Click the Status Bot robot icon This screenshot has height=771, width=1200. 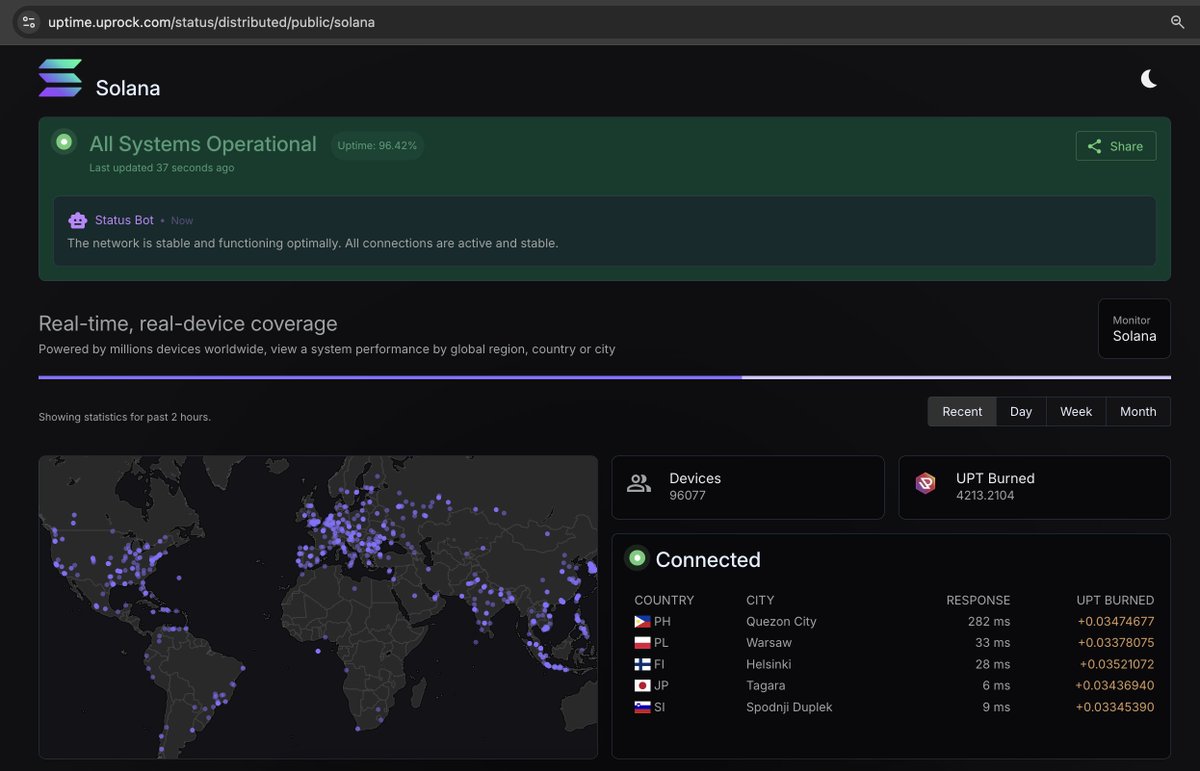78,220
